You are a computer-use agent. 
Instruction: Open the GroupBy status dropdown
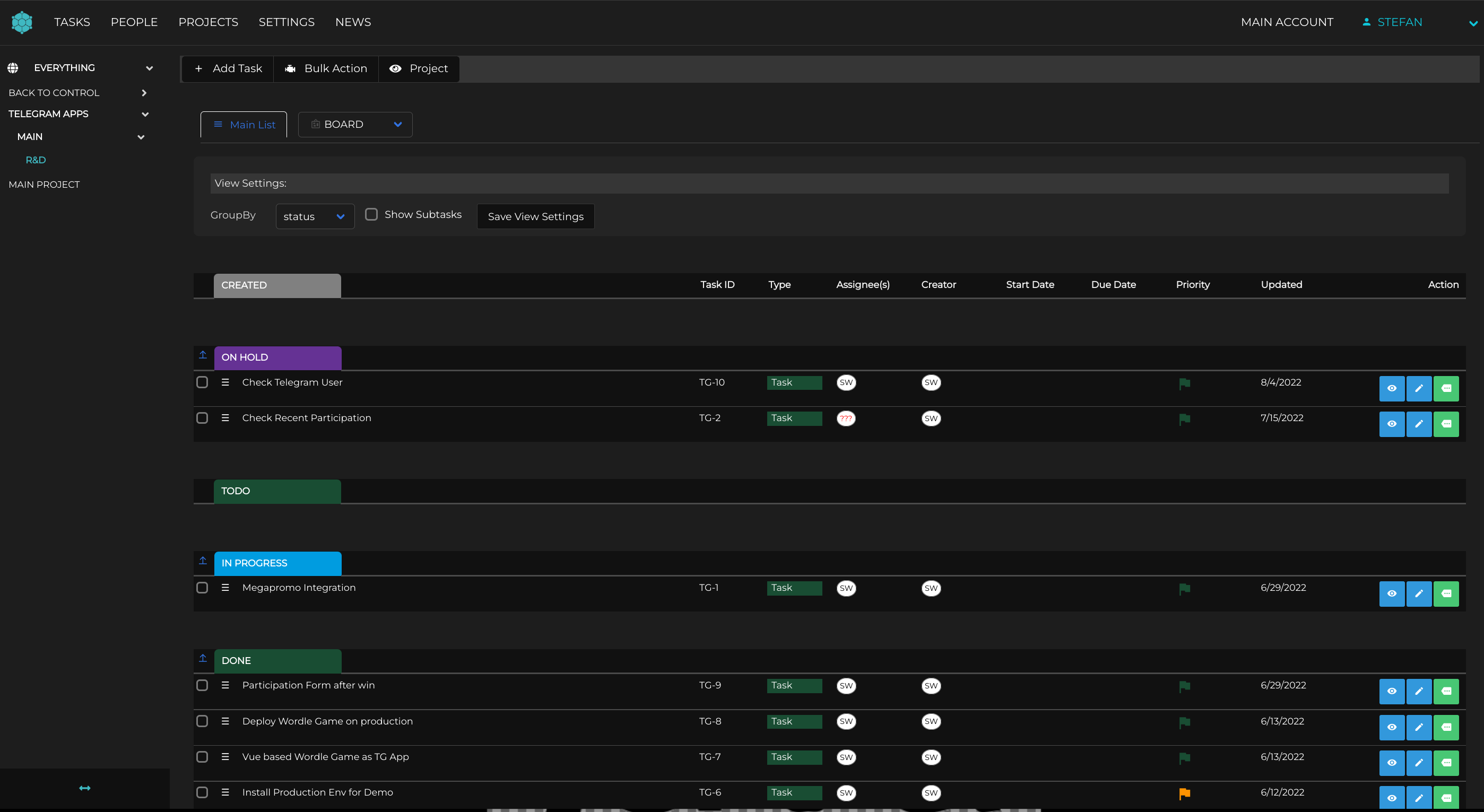315,216
